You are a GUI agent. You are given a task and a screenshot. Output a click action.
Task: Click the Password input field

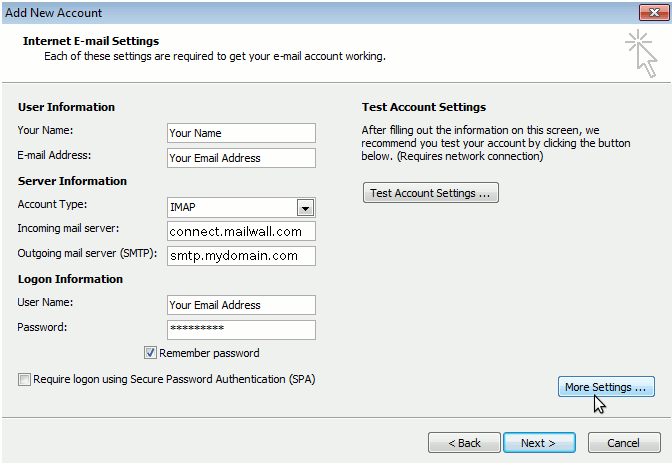(x=241, y=330)
